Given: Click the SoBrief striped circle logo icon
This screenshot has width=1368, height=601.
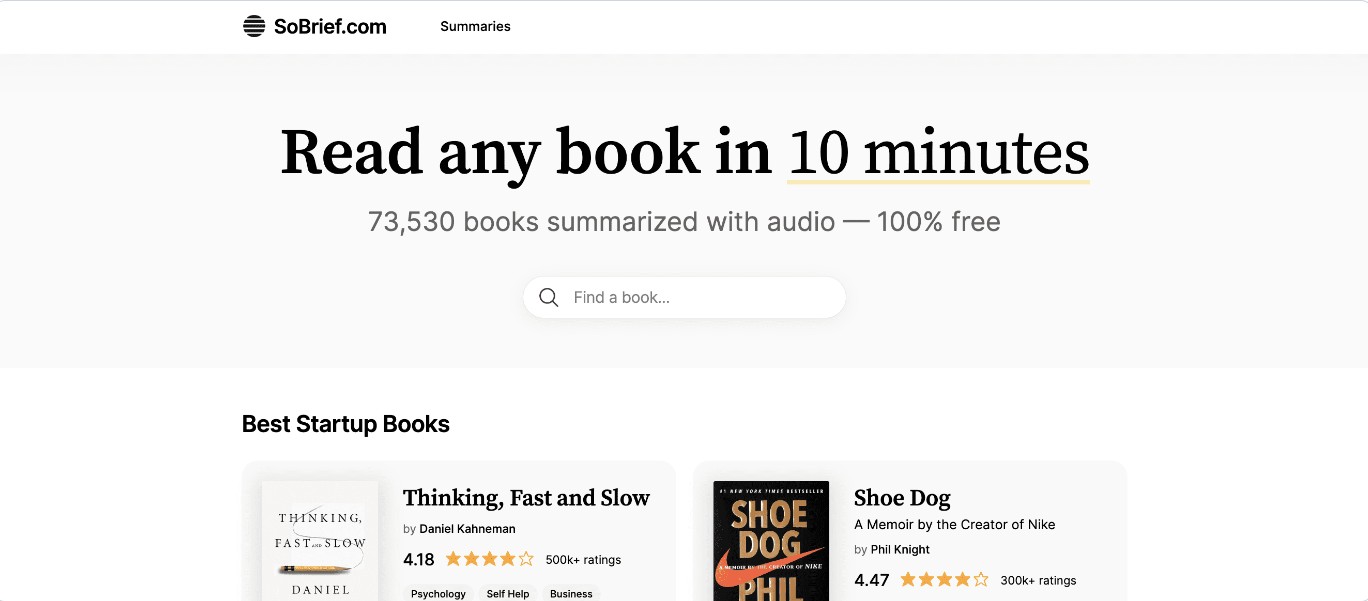Looking at the screenshot, I should pyautogui.click(x=254, y=27).
